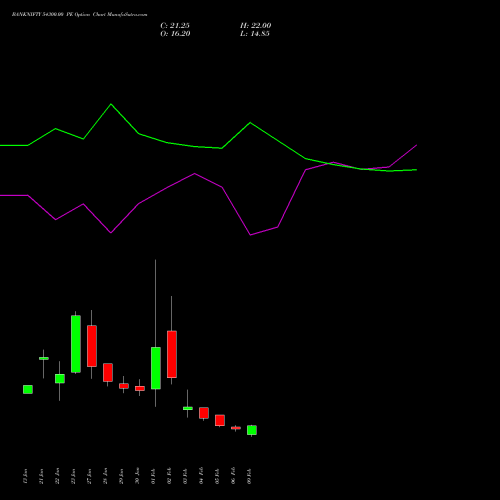Viewport: 500px width, 500px height.
Task: Click the red candle above 28 Jan
Action: point(108,372)
